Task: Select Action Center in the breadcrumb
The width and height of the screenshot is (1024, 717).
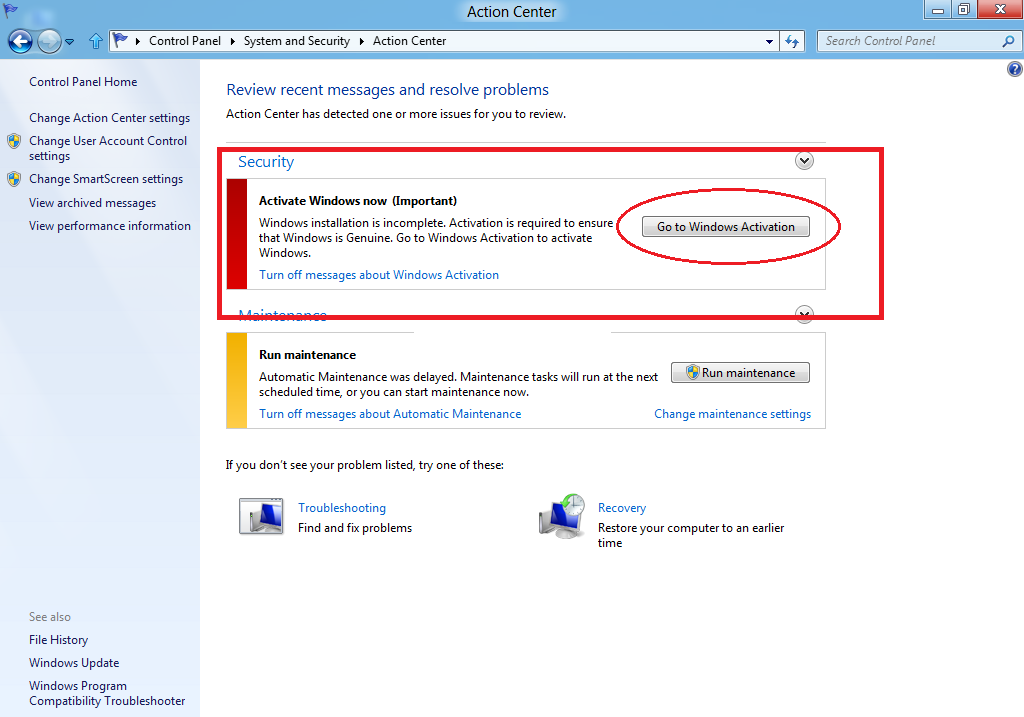Action: click(x=409, y=40)
